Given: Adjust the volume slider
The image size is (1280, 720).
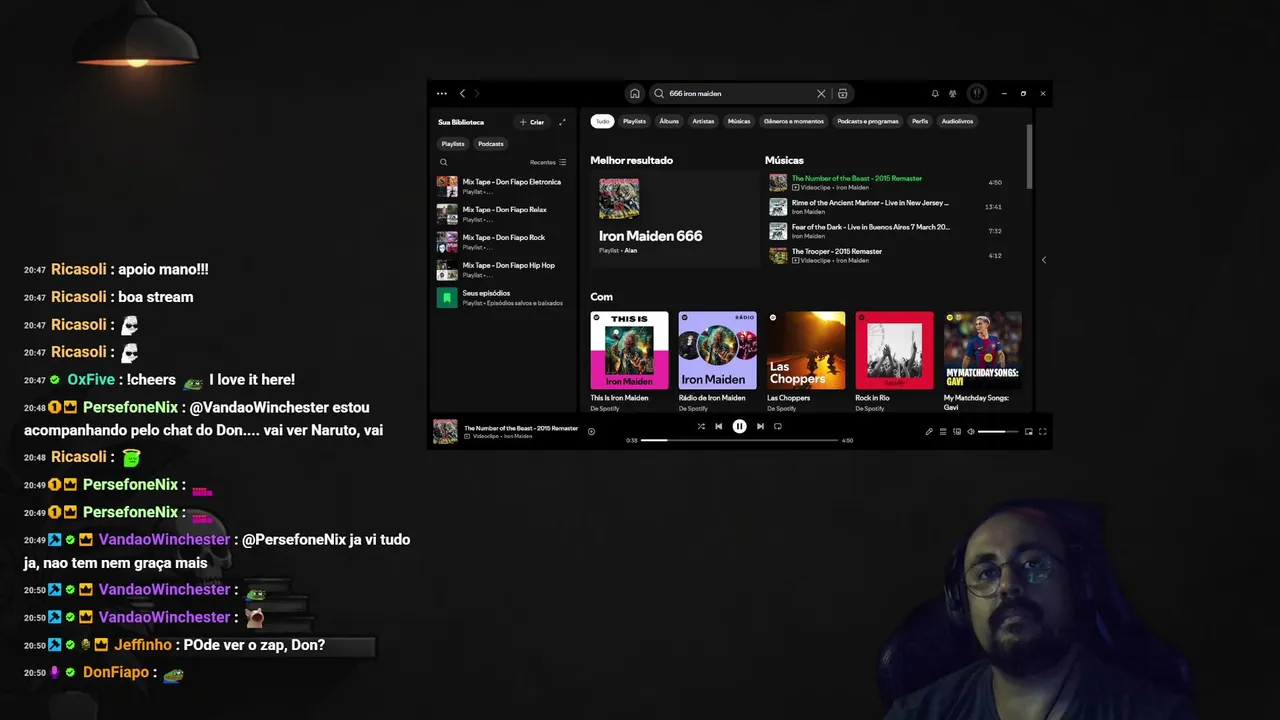Looking at the screenshot, I should [998, 432].
